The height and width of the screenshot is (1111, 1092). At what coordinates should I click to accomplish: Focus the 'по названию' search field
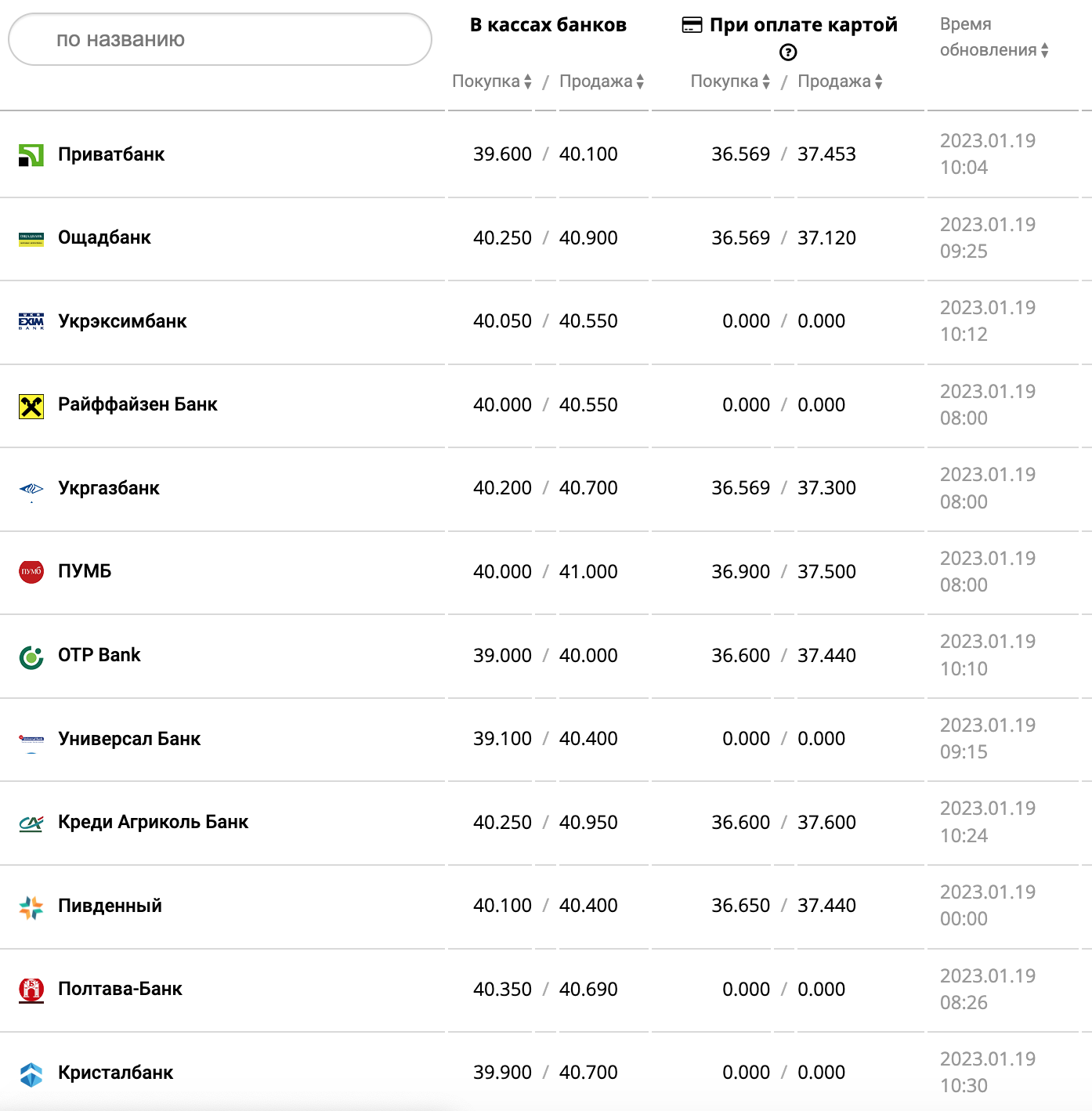tap(219, 39)
